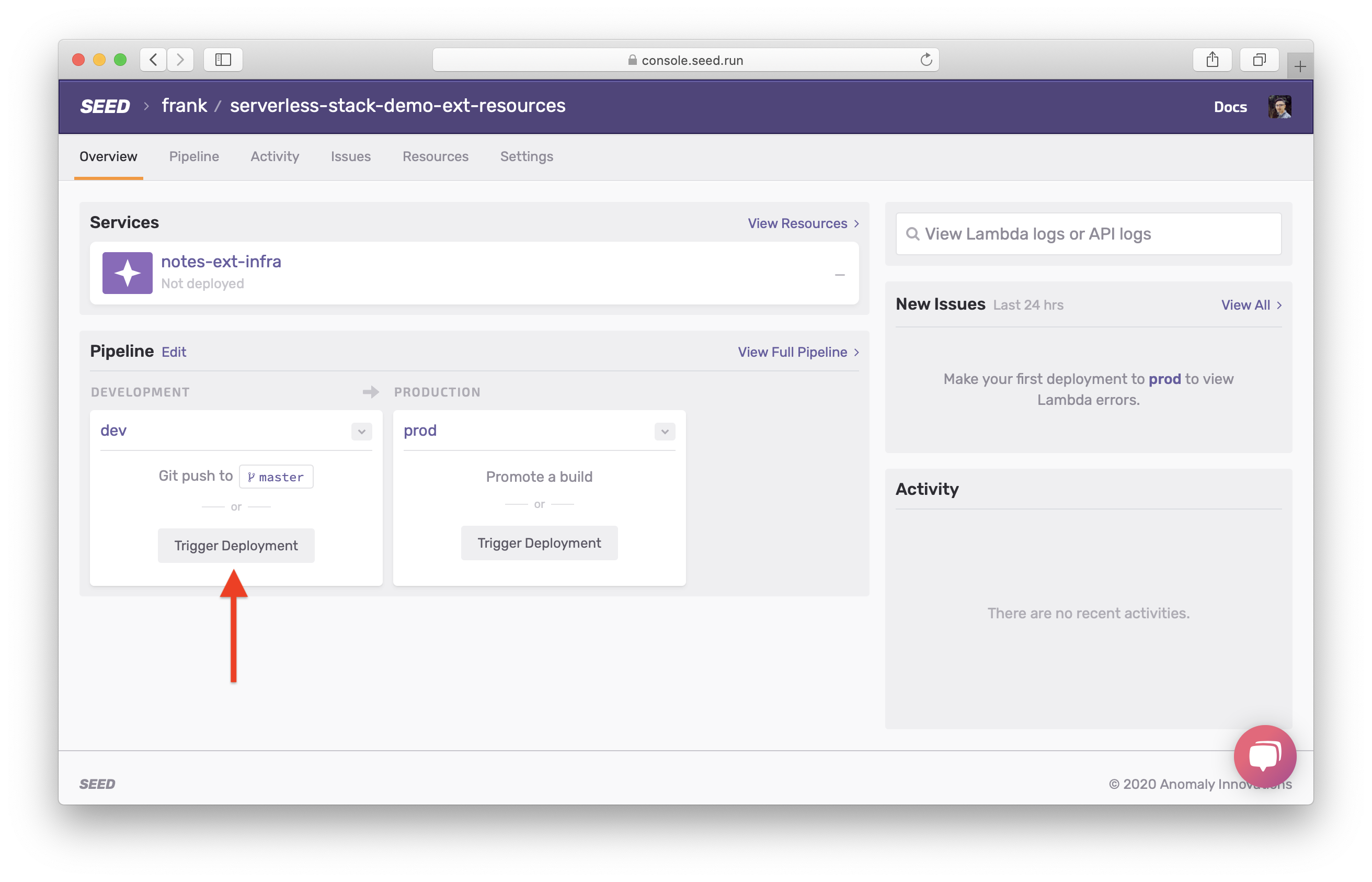Show all tabs overview icon
The image size is (1372, 882).
[1259, 60]
